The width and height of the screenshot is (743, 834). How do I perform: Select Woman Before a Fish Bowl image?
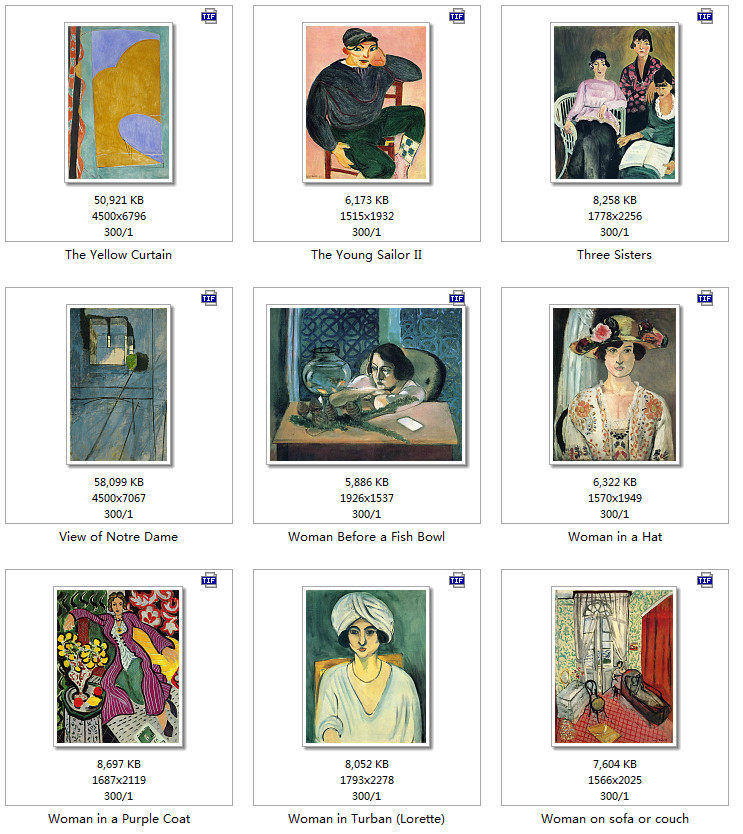tap(366, 385)
